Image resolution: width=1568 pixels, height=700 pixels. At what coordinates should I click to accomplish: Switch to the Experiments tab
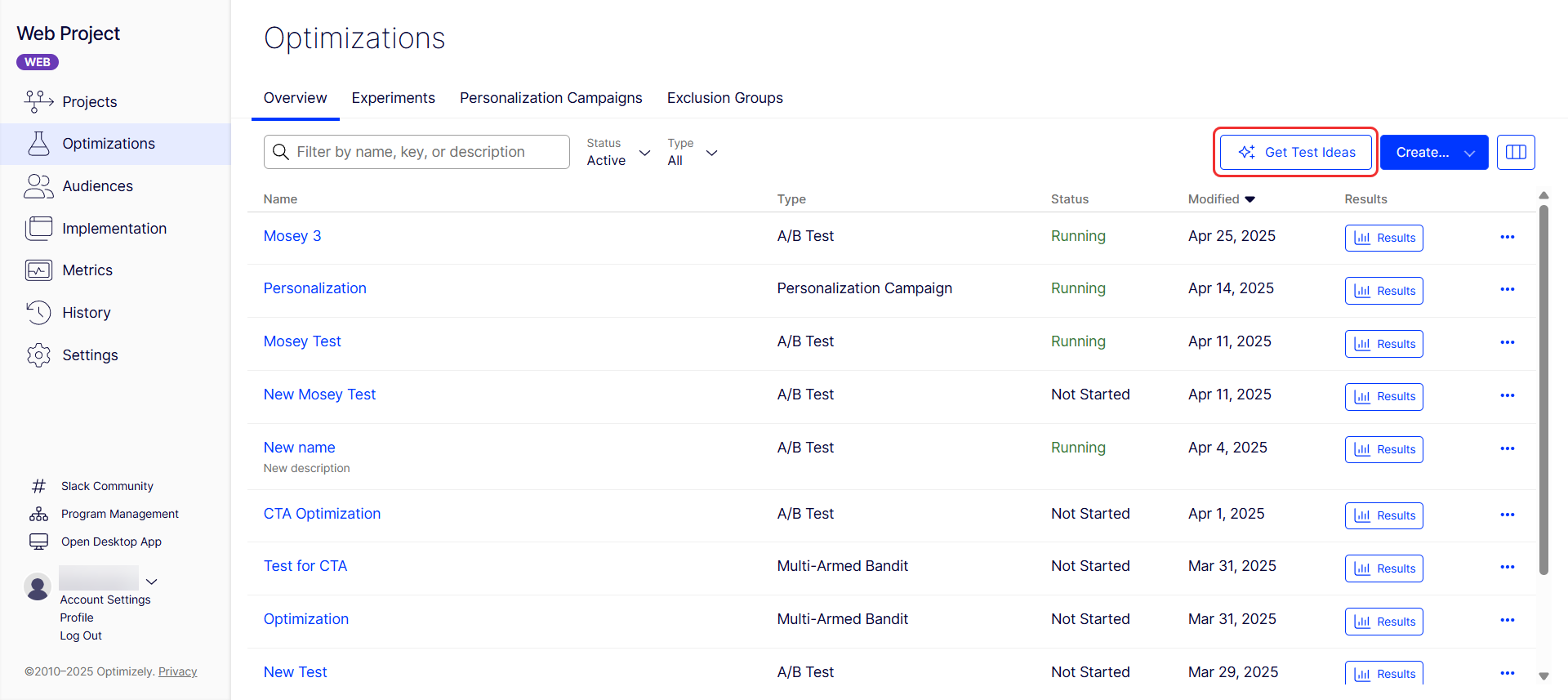click(393, 98)
